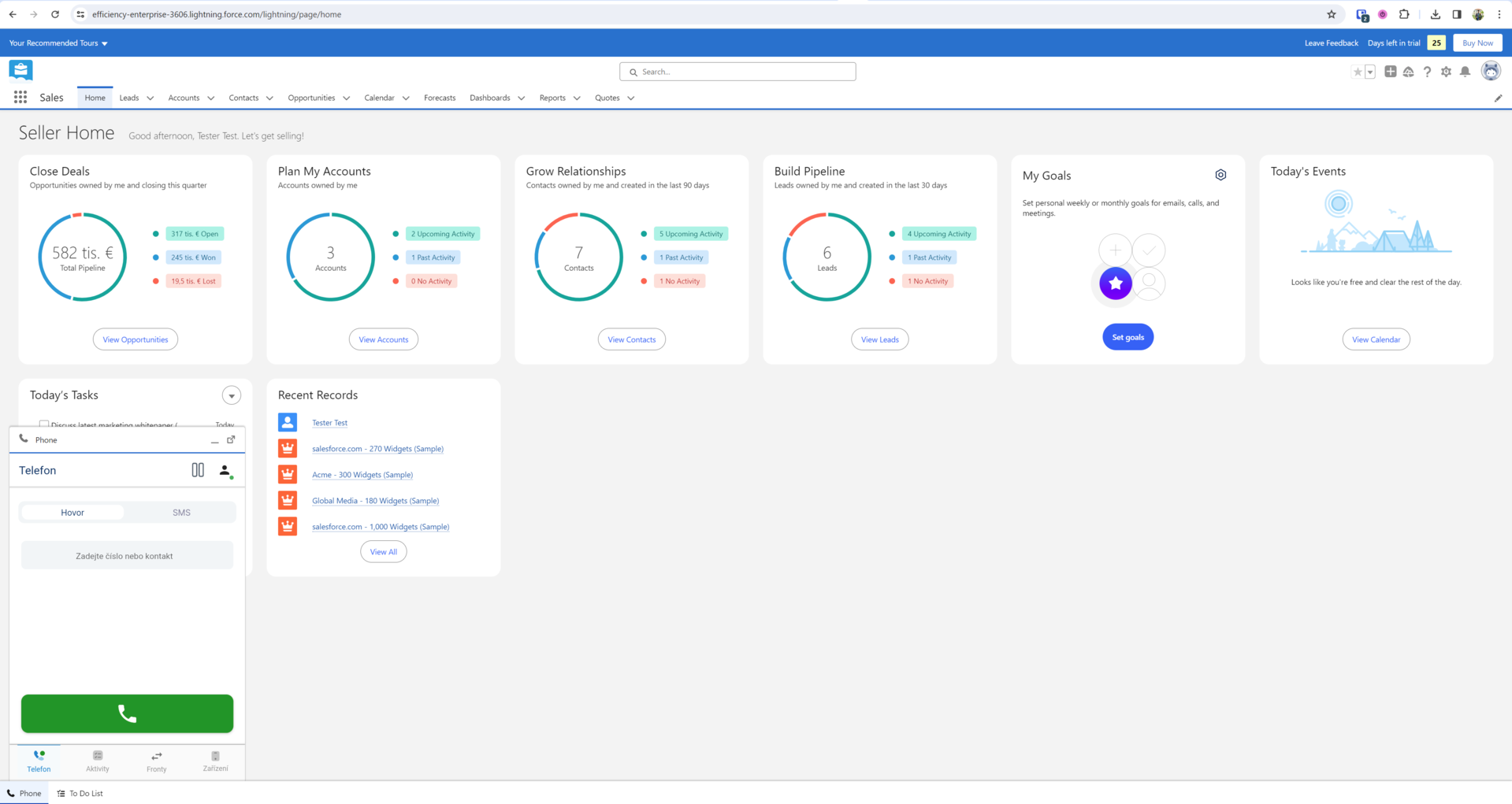Click the Setup gear icon

coord(1446,72)
